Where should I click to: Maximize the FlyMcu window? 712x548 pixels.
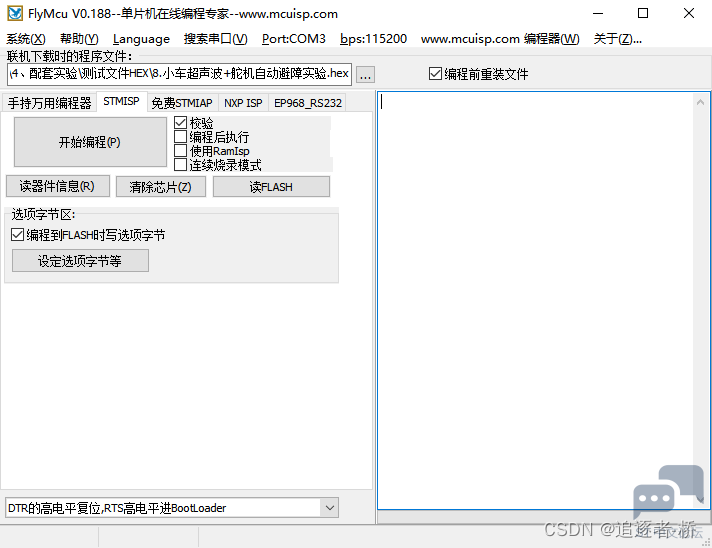click(x=643, y=14)
